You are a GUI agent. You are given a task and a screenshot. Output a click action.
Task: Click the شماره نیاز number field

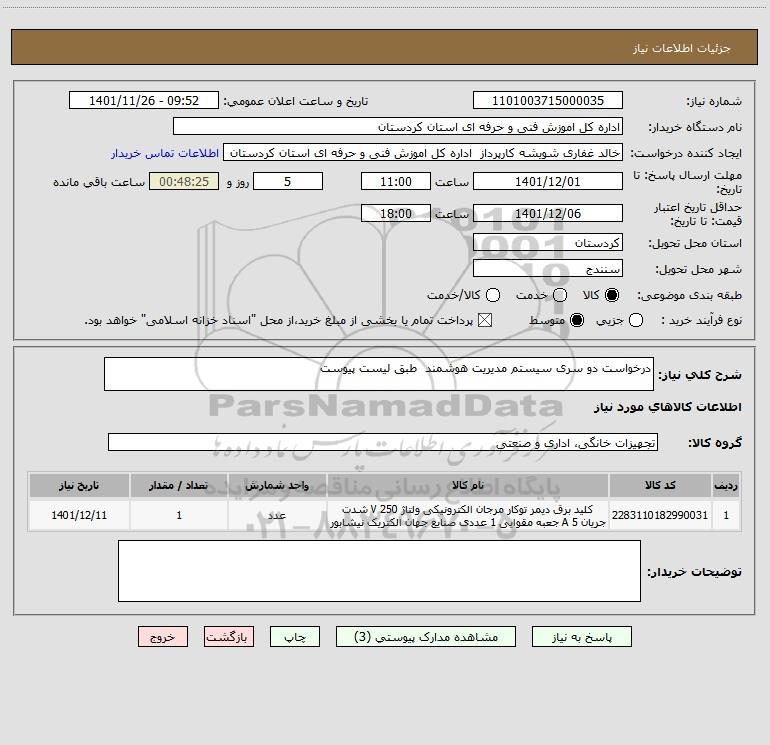coord(548,101)
